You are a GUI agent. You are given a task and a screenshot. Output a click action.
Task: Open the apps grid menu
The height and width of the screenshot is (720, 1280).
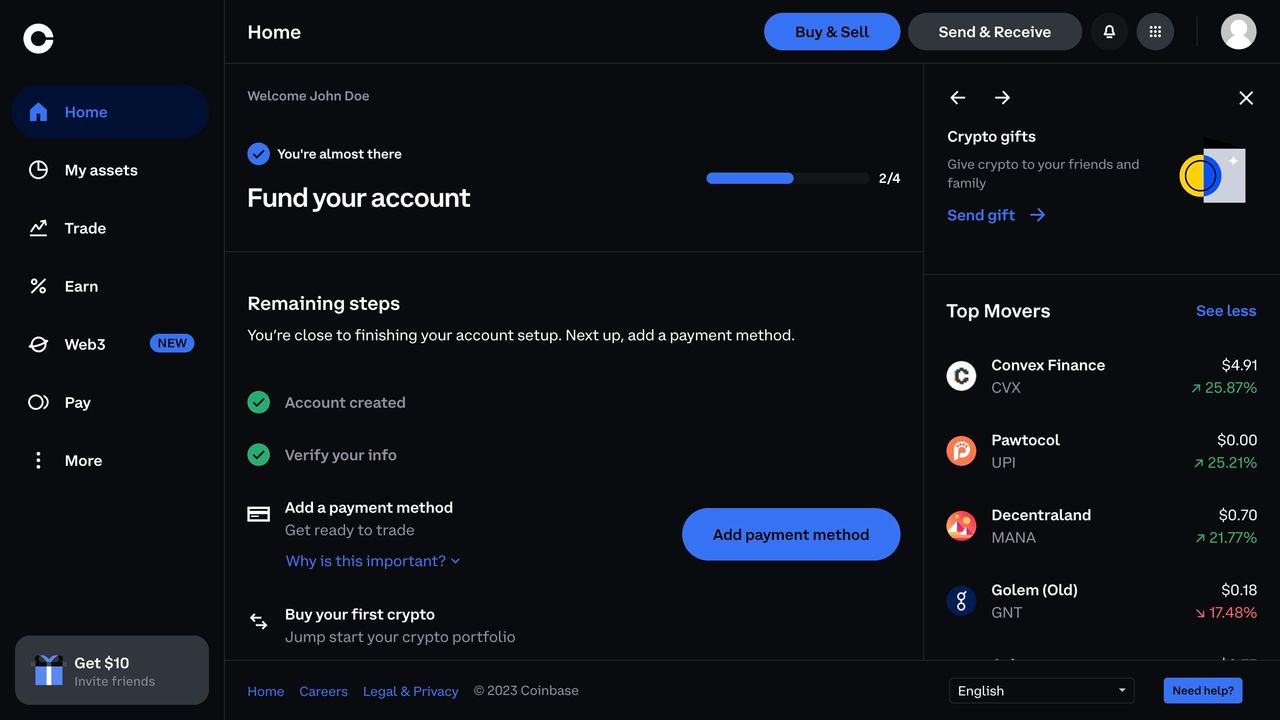point(1155,32)
